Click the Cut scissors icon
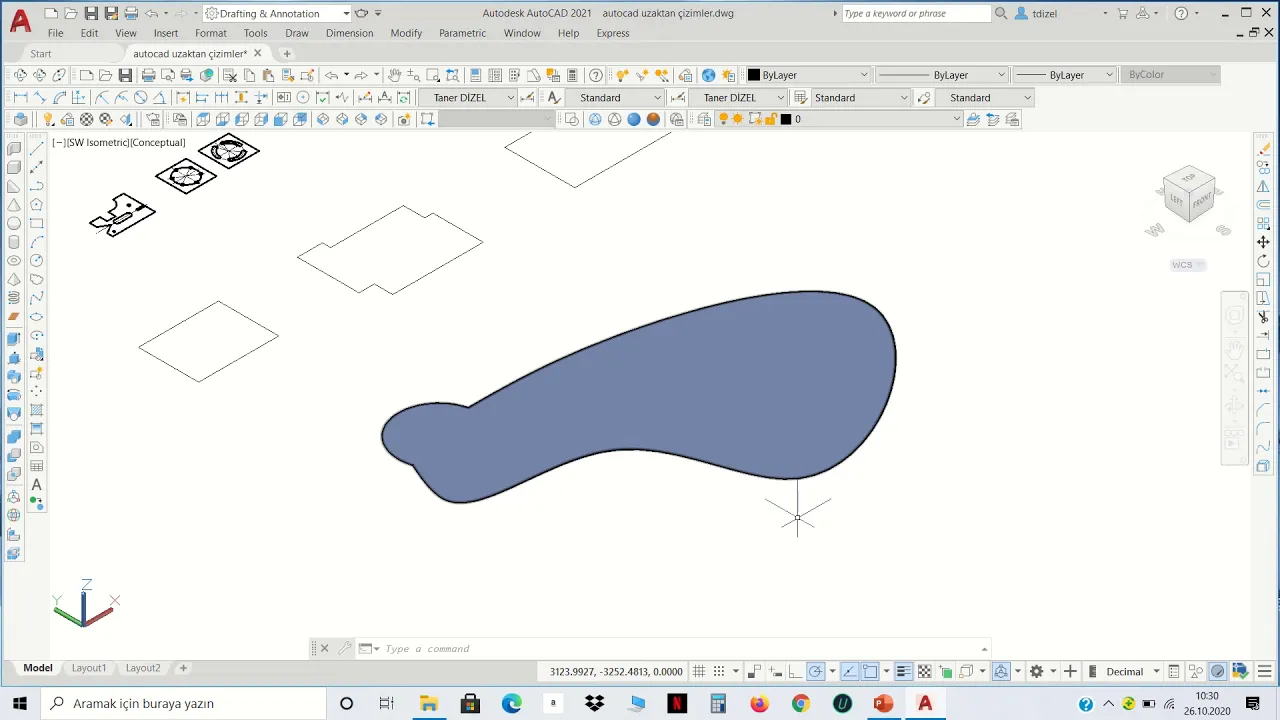The width and height of the screenshot is (1280, 720). (x=229, y=75)
